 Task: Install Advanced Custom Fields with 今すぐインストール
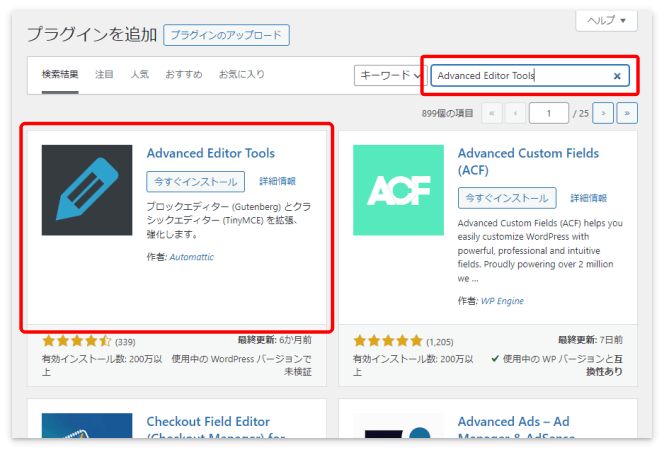click(507, 198)
